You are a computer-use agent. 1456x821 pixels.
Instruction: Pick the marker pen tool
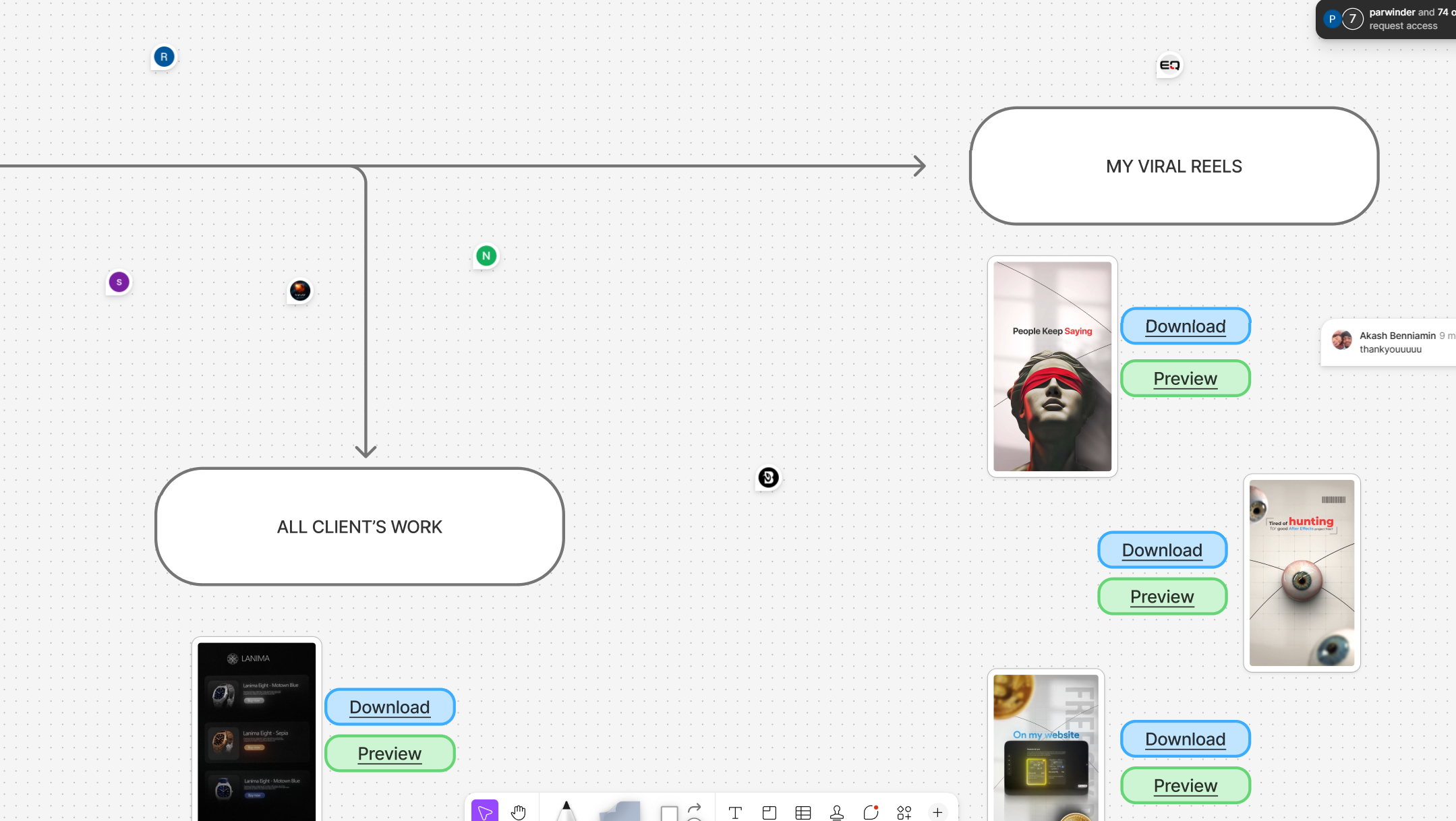(566, 811)
